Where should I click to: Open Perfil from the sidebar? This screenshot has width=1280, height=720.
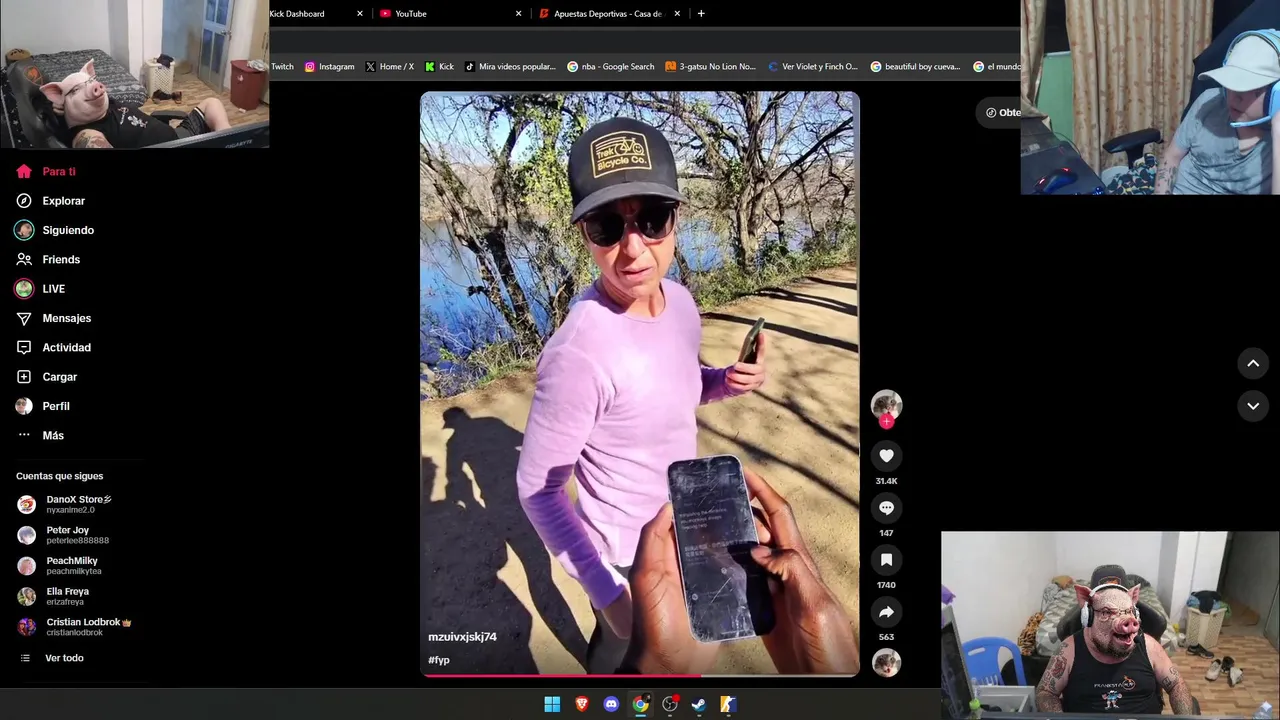(x=43, y=406)
